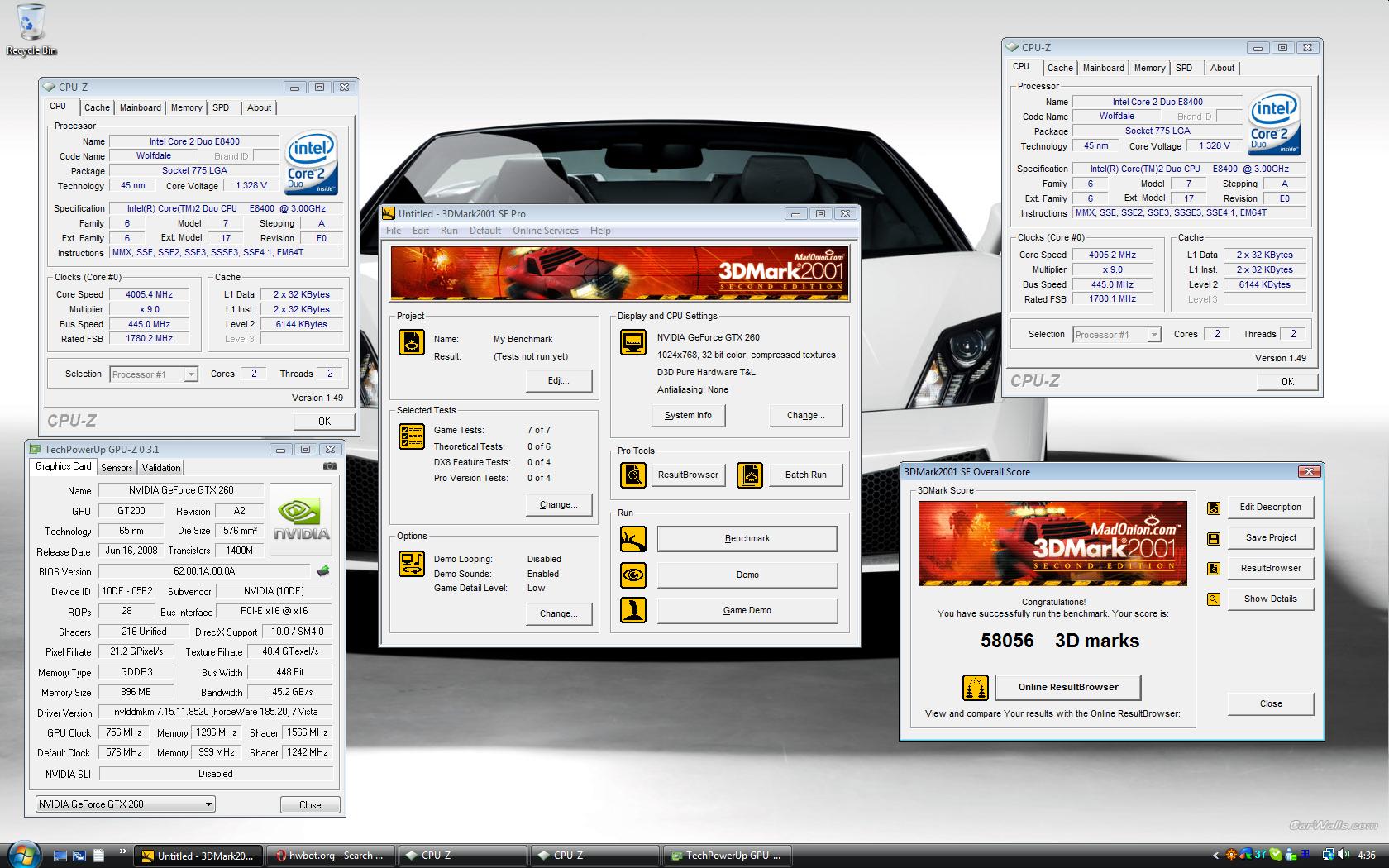Click the Intel Core 2 Duo logo in left CPU-Z
Viewport: 1389px width, 868px height.
point(311,161)
